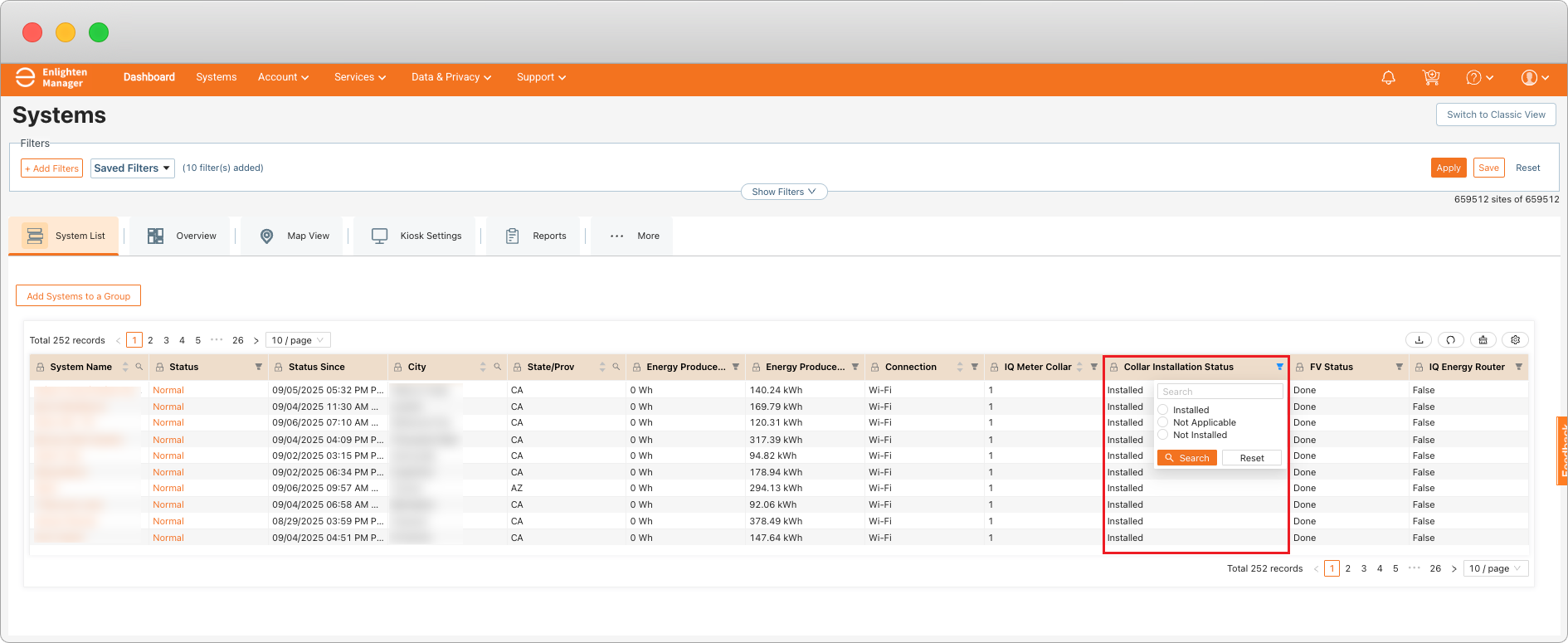Go to the Dashboard menu item
1568x643 pixels.
click(x=149, y=77)
